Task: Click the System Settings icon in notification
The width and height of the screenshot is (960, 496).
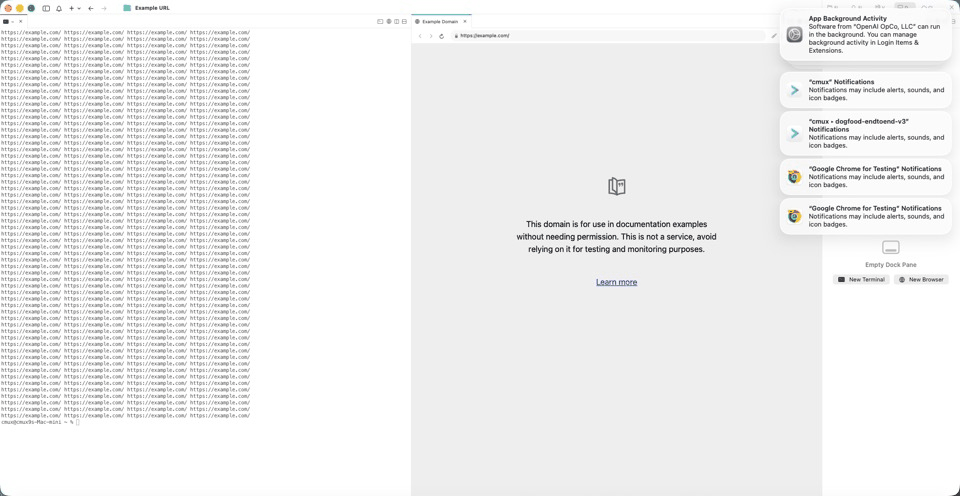Action: pos(795,35)
